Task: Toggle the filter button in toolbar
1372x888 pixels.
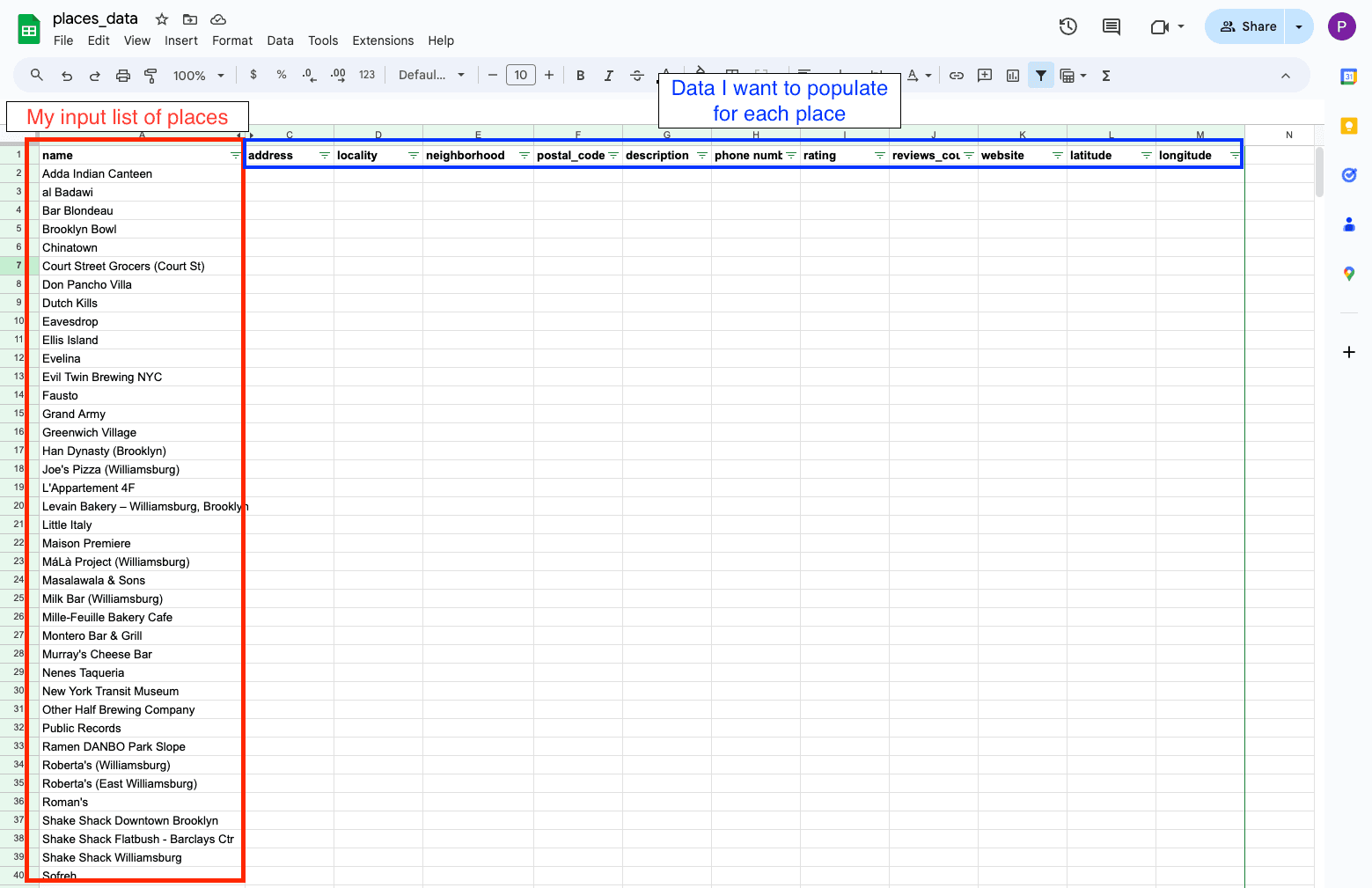Action: (1041, 76)
